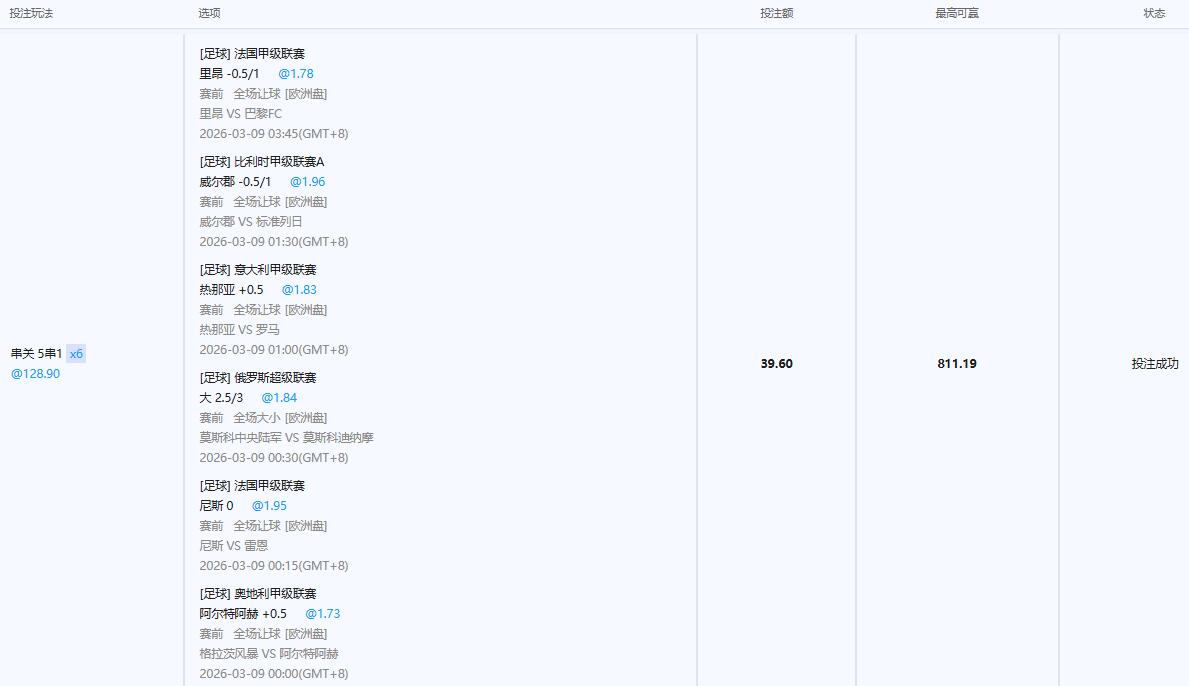Click the @1.83 odds for 热那亚
The width and height of the screenshot is (1189, 686).
point(299,290)
